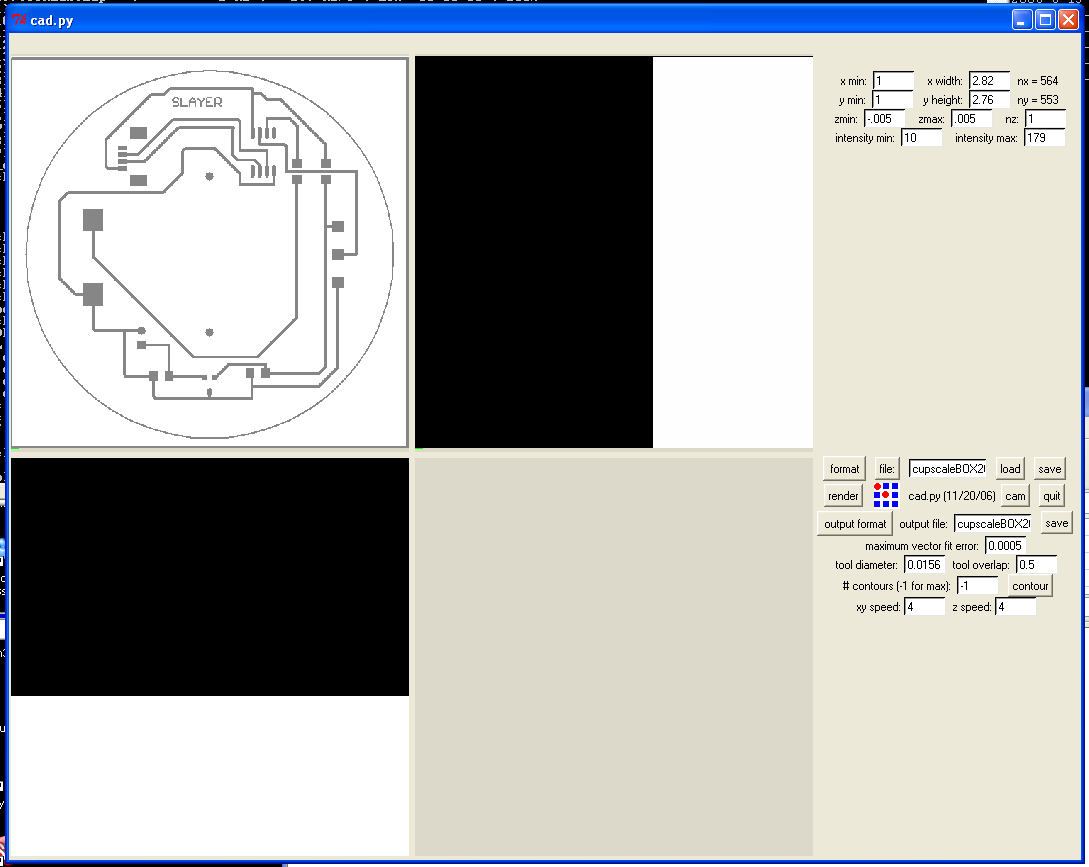Select the x width field
The image size is (1089, 867).
pyautogui.click(x=989, y=81)
